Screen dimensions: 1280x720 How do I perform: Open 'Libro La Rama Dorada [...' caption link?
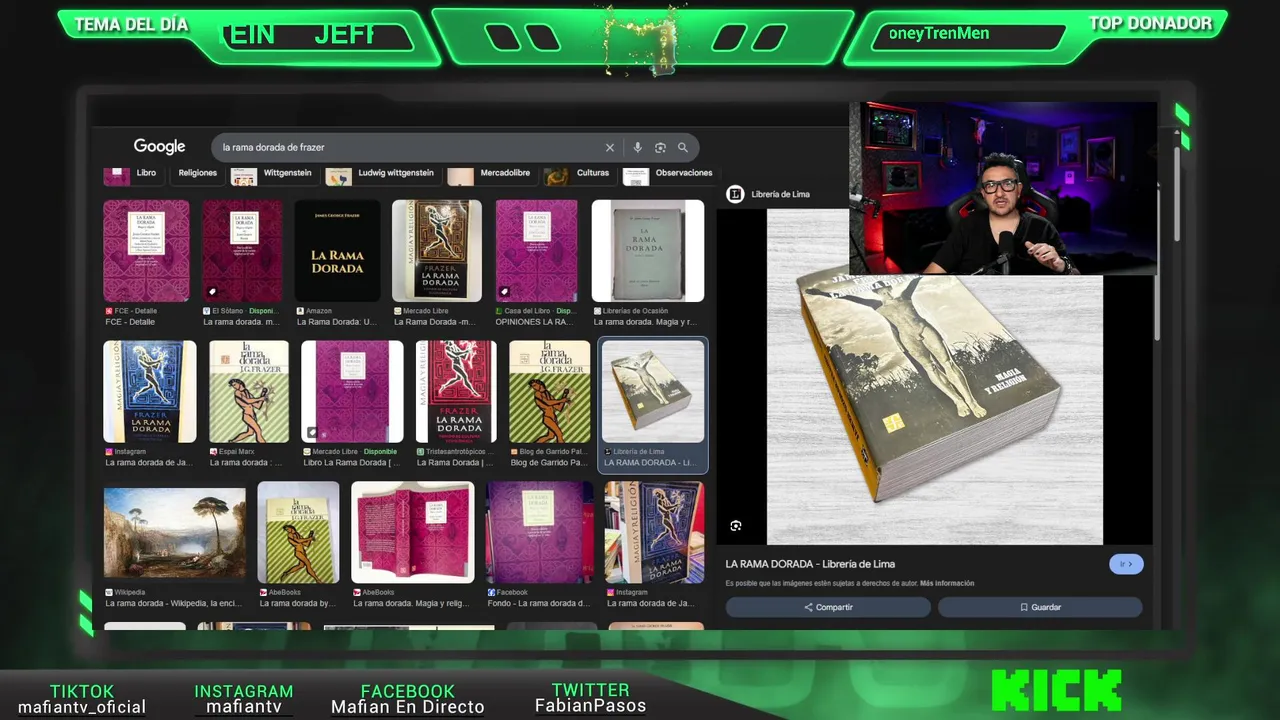pos(352,463)
